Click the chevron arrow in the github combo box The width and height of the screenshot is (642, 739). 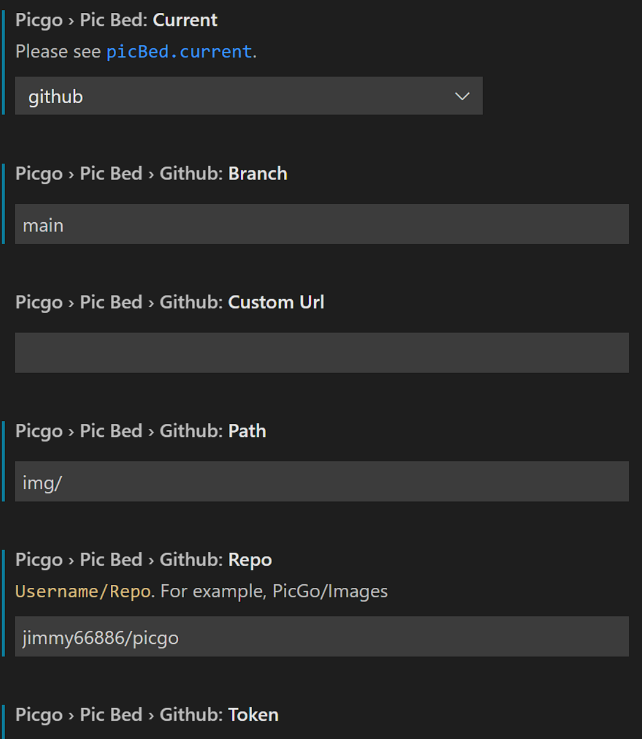pyautogui.click(x=462, y=96)
